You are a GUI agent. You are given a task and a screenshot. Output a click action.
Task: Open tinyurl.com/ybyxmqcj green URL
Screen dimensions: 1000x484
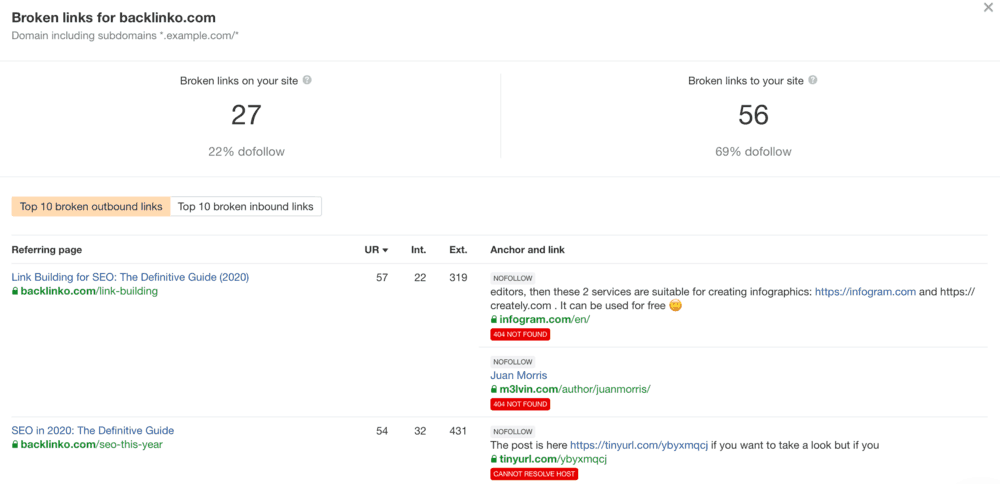click(x=553, y=459)
